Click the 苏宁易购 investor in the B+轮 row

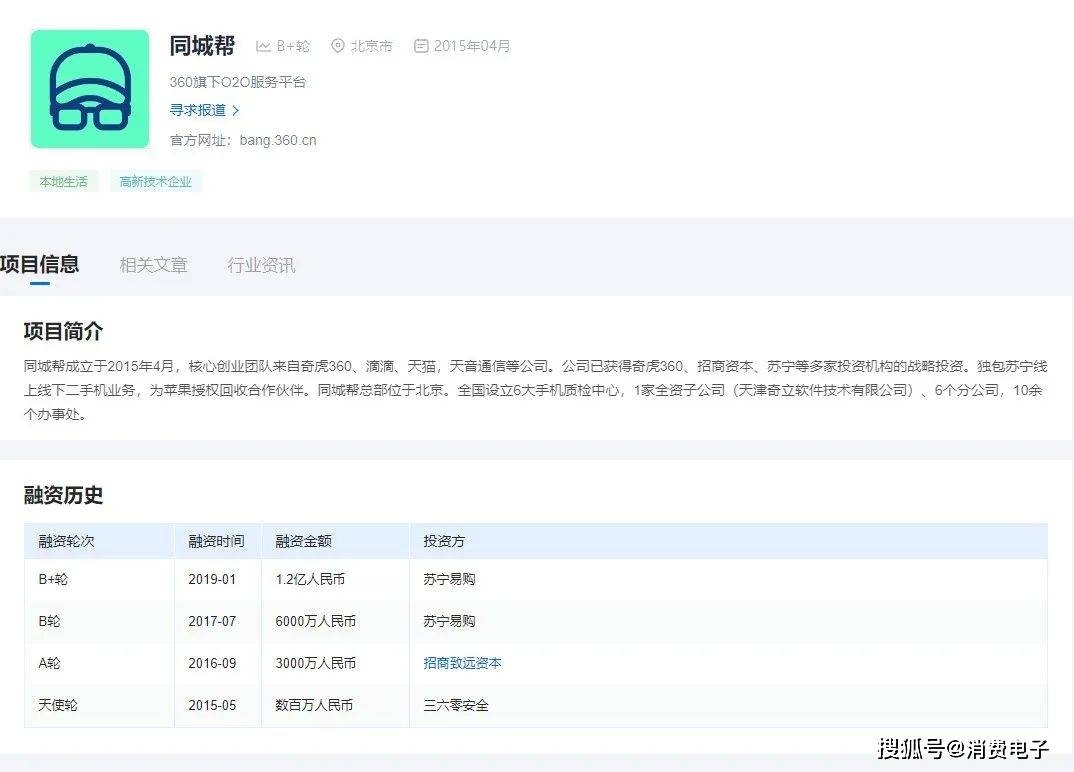pyautogui.click(x=449, y=580)
